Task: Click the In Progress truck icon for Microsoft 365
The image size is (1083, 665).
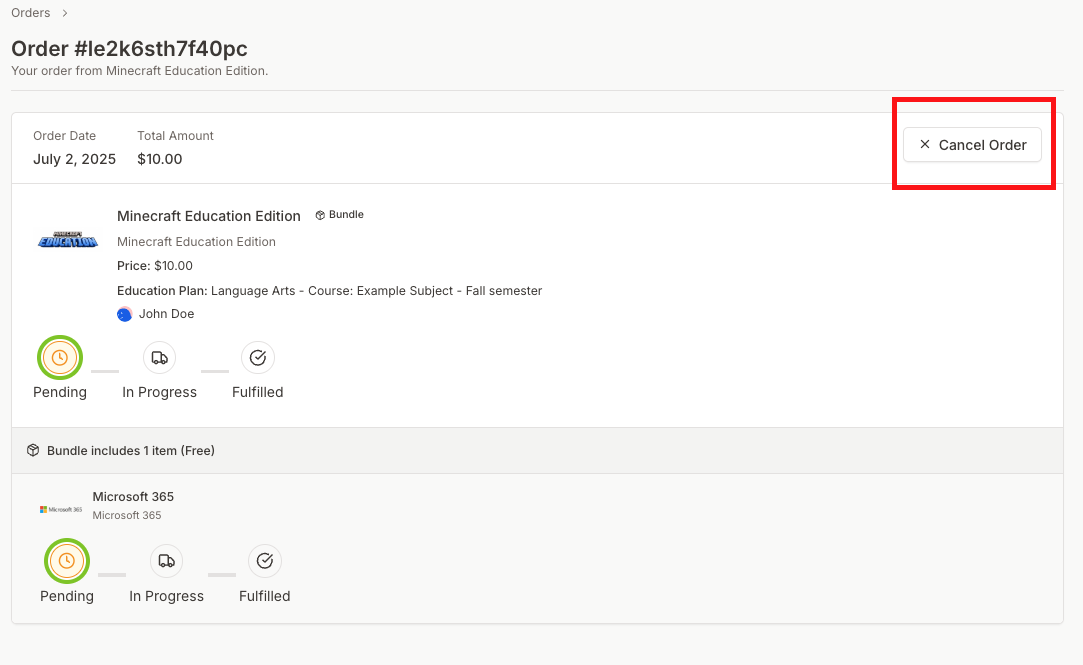Action: [x=166, y=561]
